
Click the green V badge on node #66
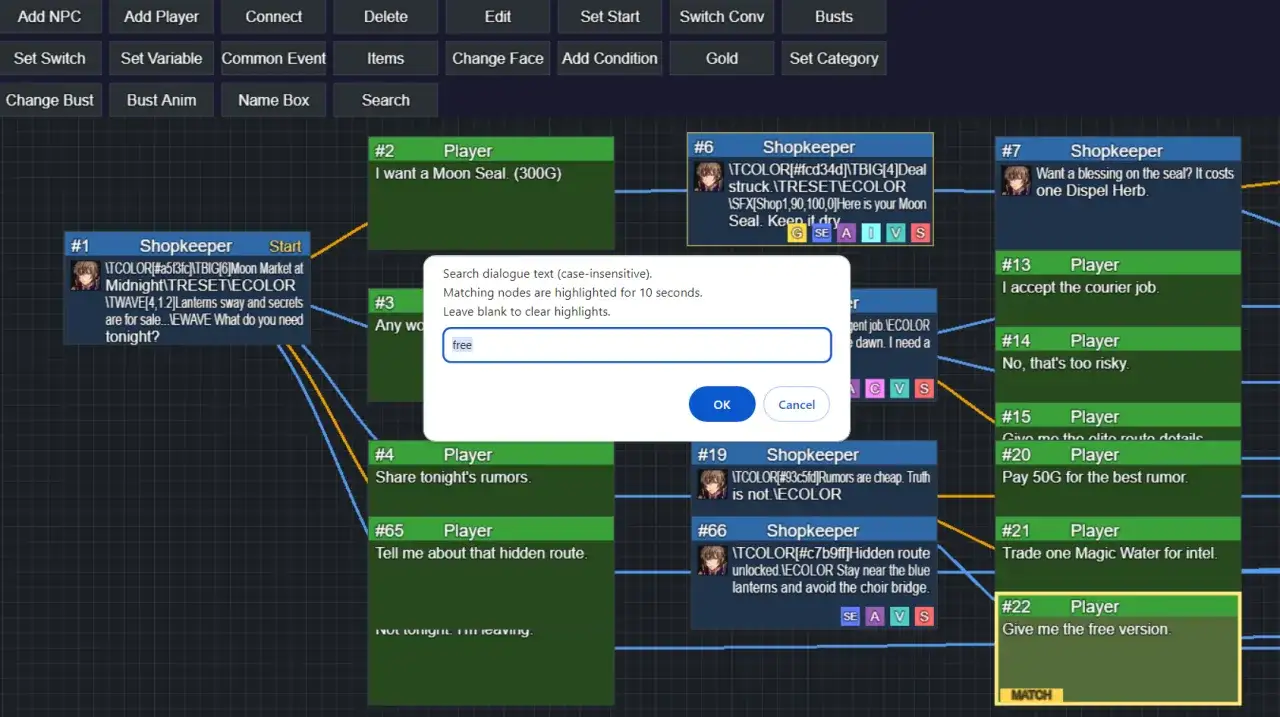(x=900, y=617)
